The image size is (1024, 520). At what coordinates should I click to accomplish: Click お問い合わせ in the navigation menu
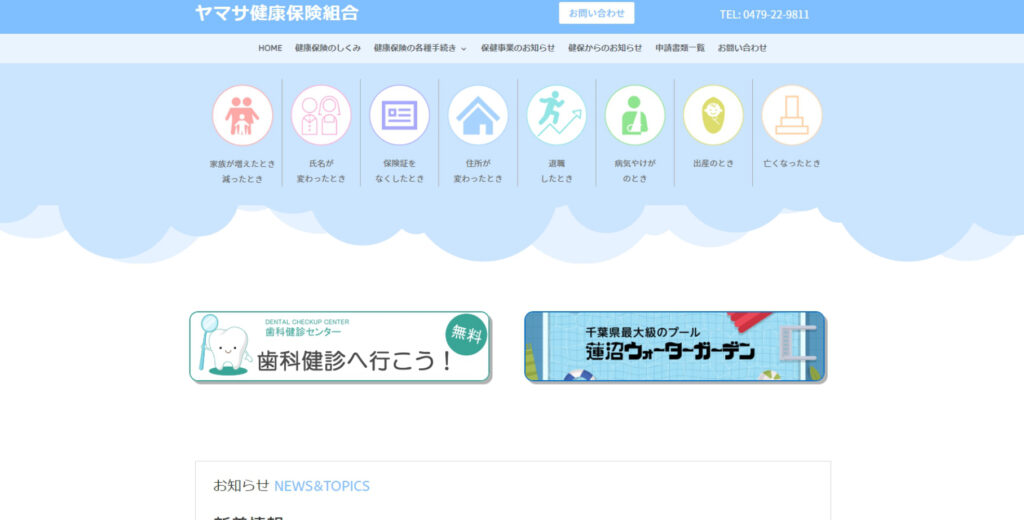[742, 48]
